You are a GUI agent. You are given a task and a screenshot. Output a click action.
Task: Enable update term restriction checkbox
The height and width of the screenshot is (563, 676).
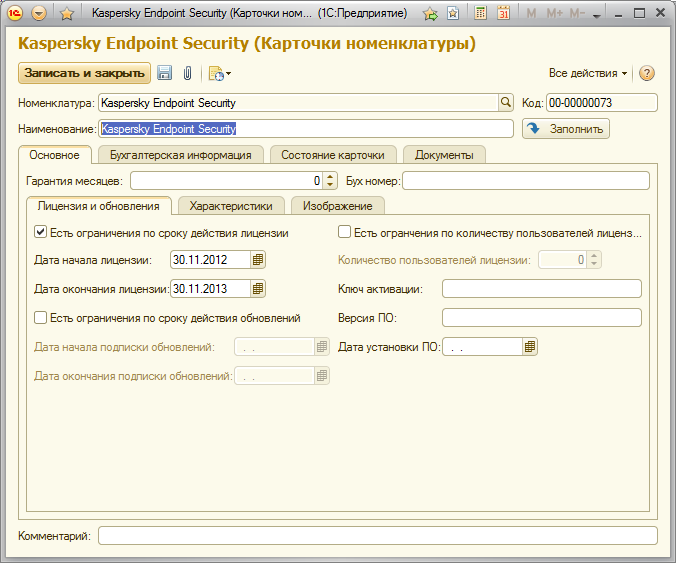41,318
